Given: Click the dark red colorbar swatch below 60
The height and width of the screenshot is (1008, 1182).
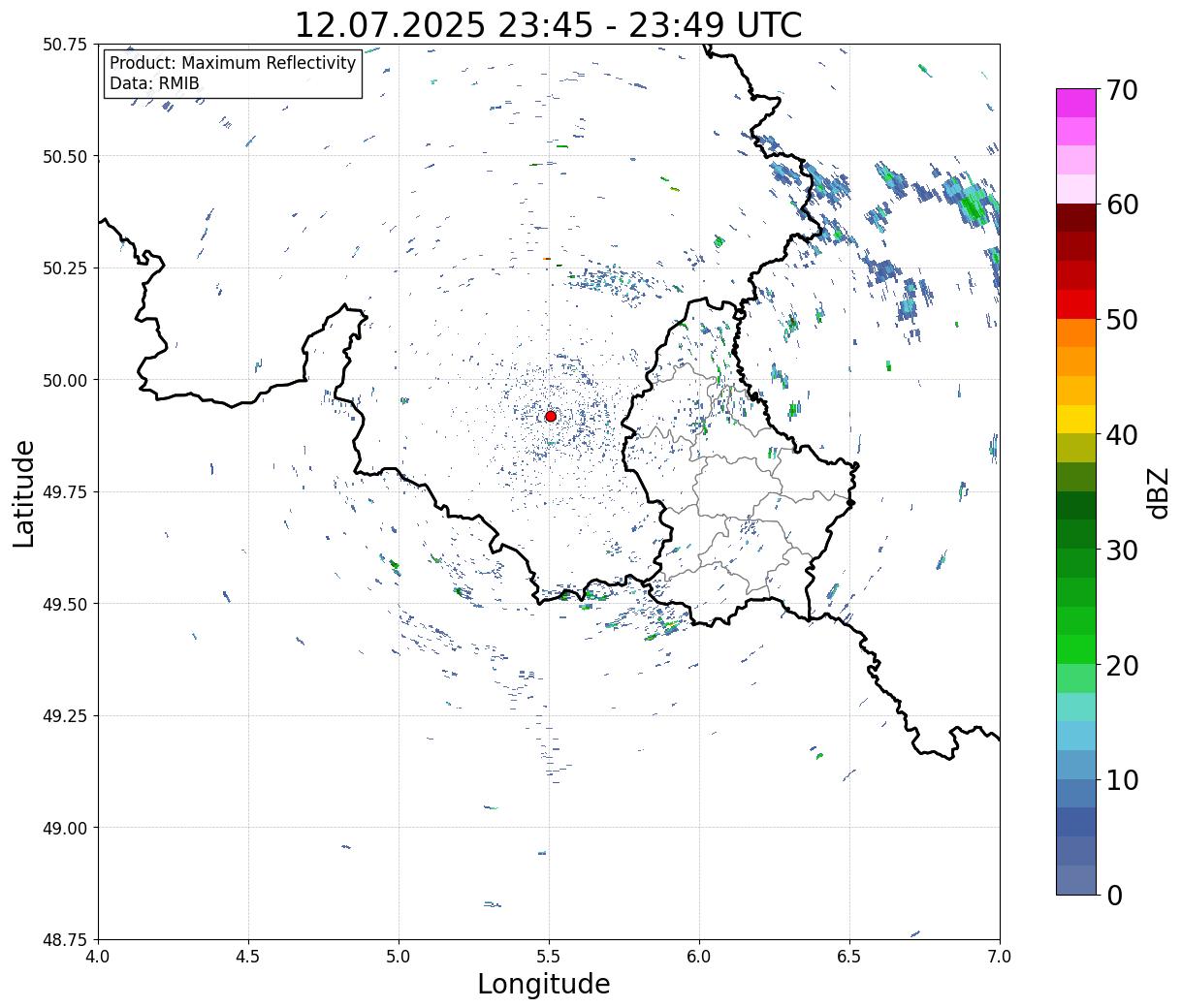Looking at the screenshot, I should pyautogui.click(x=1076, y=218).
